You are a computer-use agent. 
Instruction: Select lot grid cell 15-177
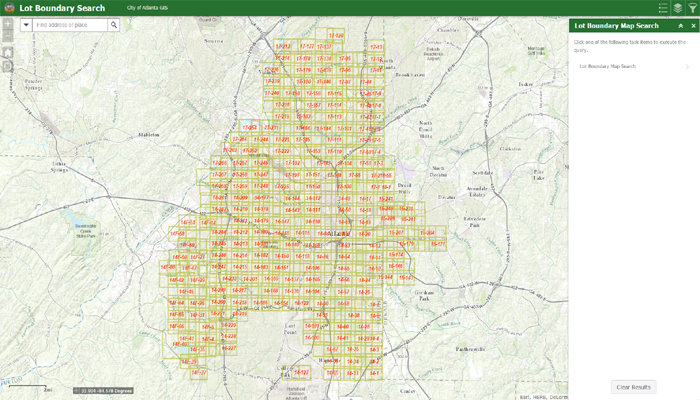(x=438, y=244)
